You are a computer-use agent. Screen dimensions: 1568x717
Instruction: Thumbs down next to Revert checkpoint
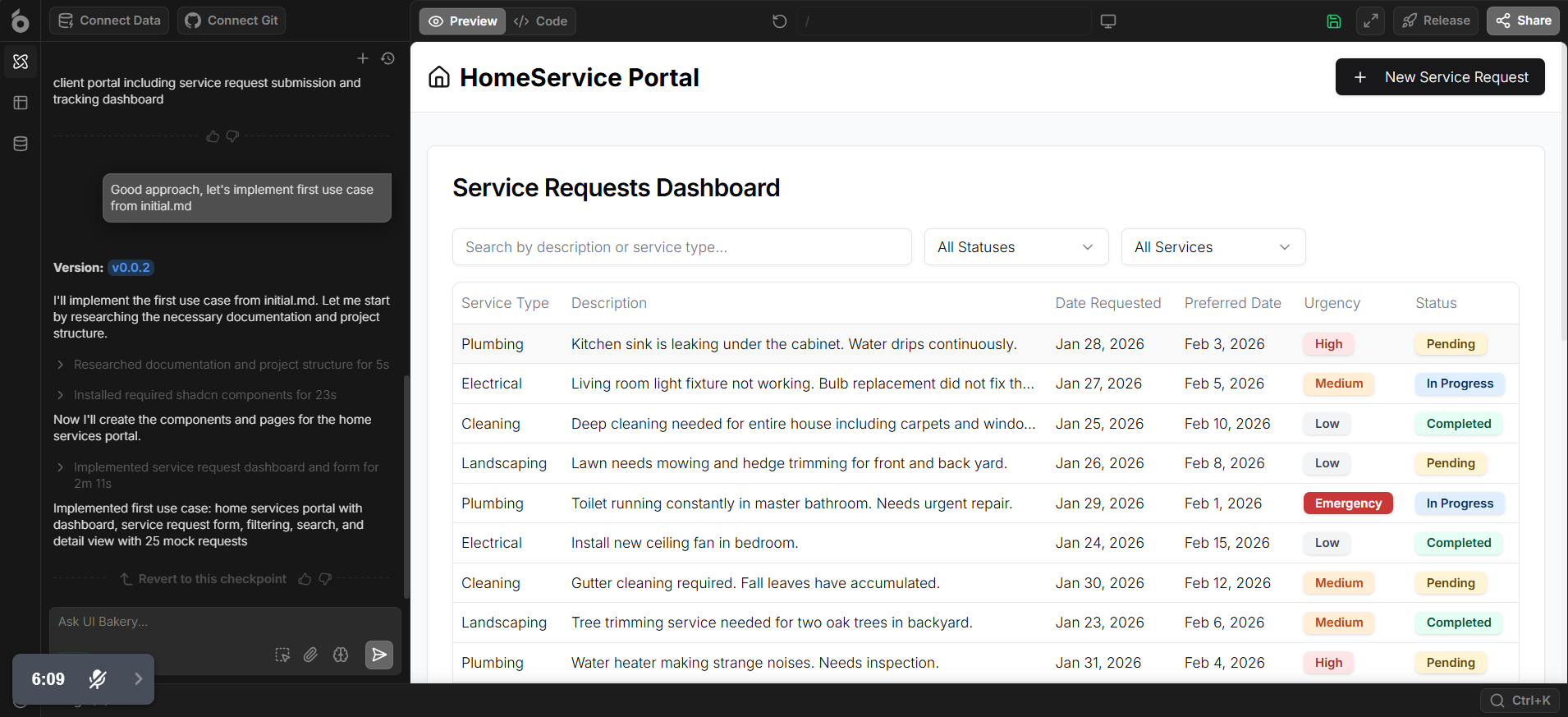click(325, 579)
